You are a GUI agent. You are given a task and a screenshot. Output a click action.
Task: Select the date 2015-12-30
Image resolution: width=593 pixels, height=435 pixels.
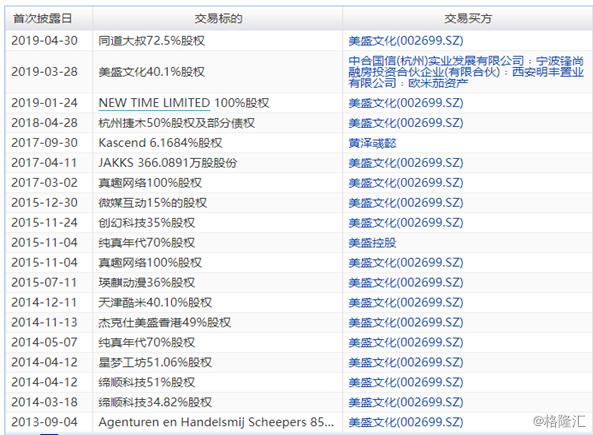(44, 203)
